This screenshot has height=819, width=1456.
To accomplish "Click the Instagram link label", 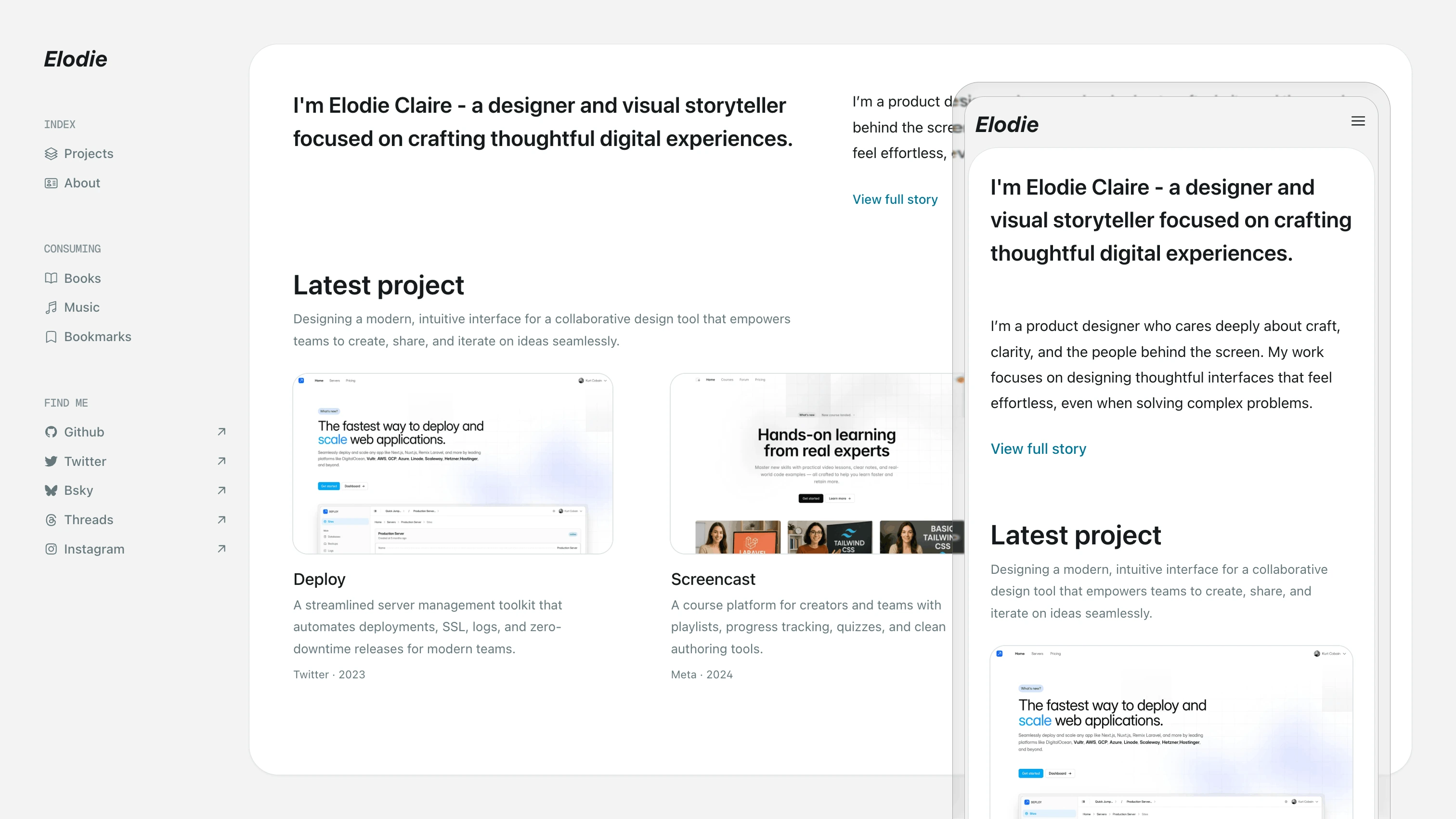I will click(x=94, y=549).
